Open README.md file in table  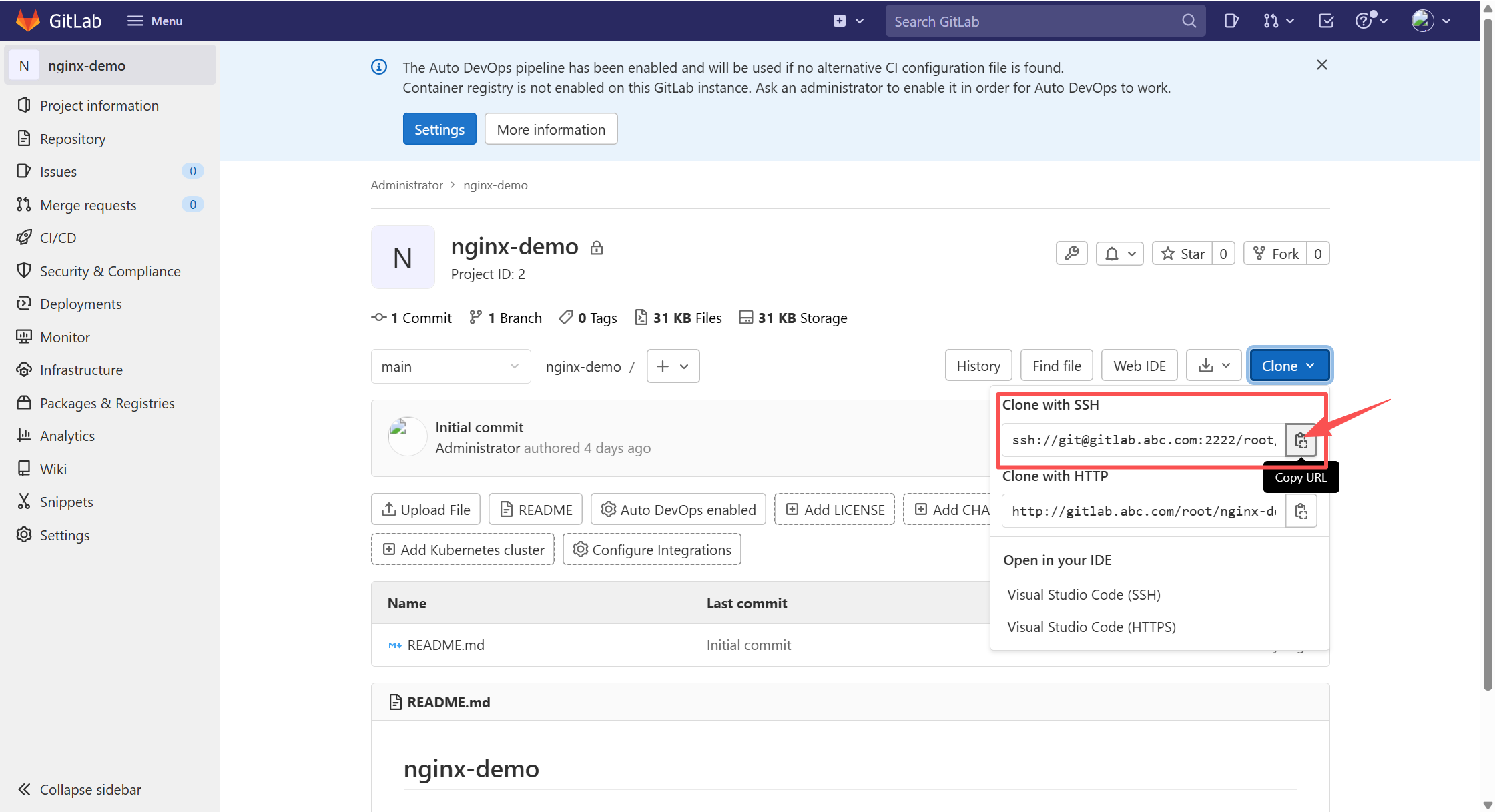tap(446, 645)
